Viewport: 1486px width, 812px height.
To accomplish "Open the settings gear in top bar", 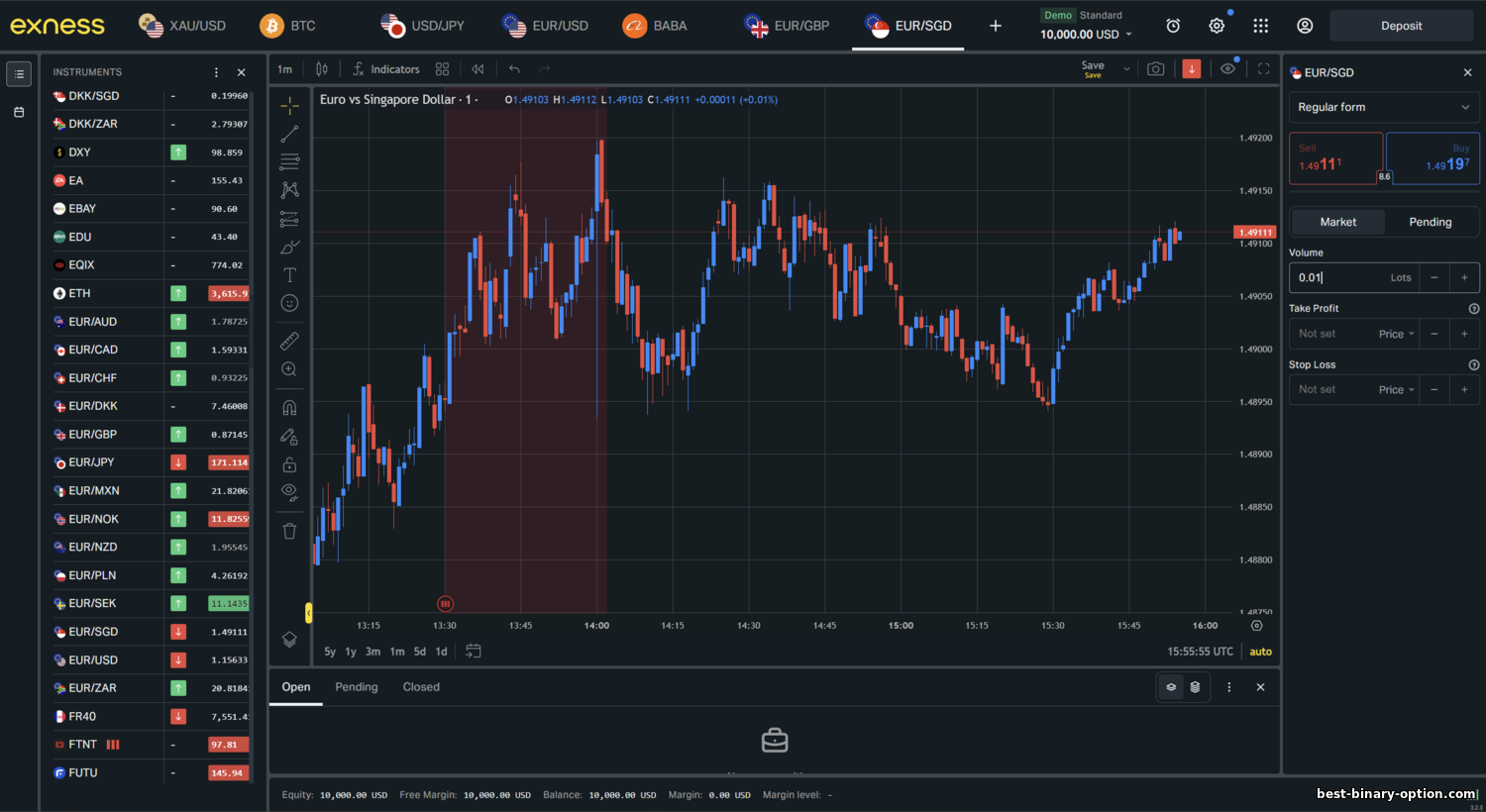I will click(1217, 26).
